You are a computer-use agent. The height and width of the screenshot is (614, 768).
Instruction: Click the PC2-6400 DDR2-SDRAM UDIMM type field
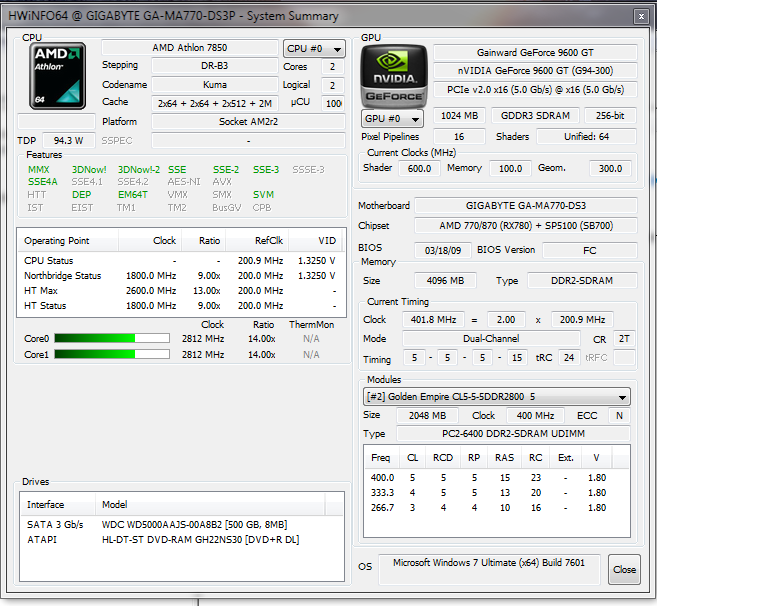(513, 433)
